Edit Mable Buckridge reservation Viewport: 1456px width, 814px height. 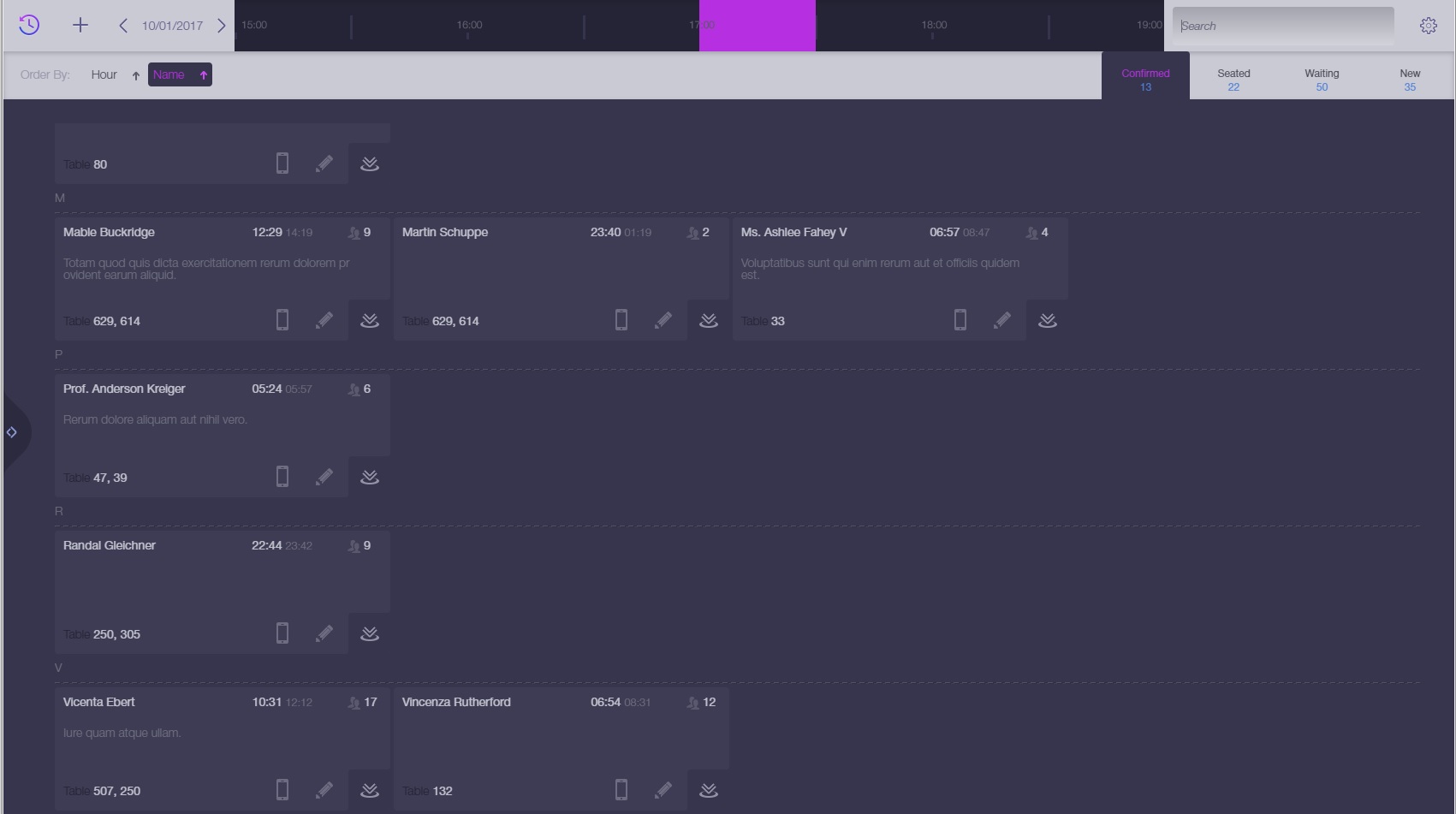click(x=324, y=320)
